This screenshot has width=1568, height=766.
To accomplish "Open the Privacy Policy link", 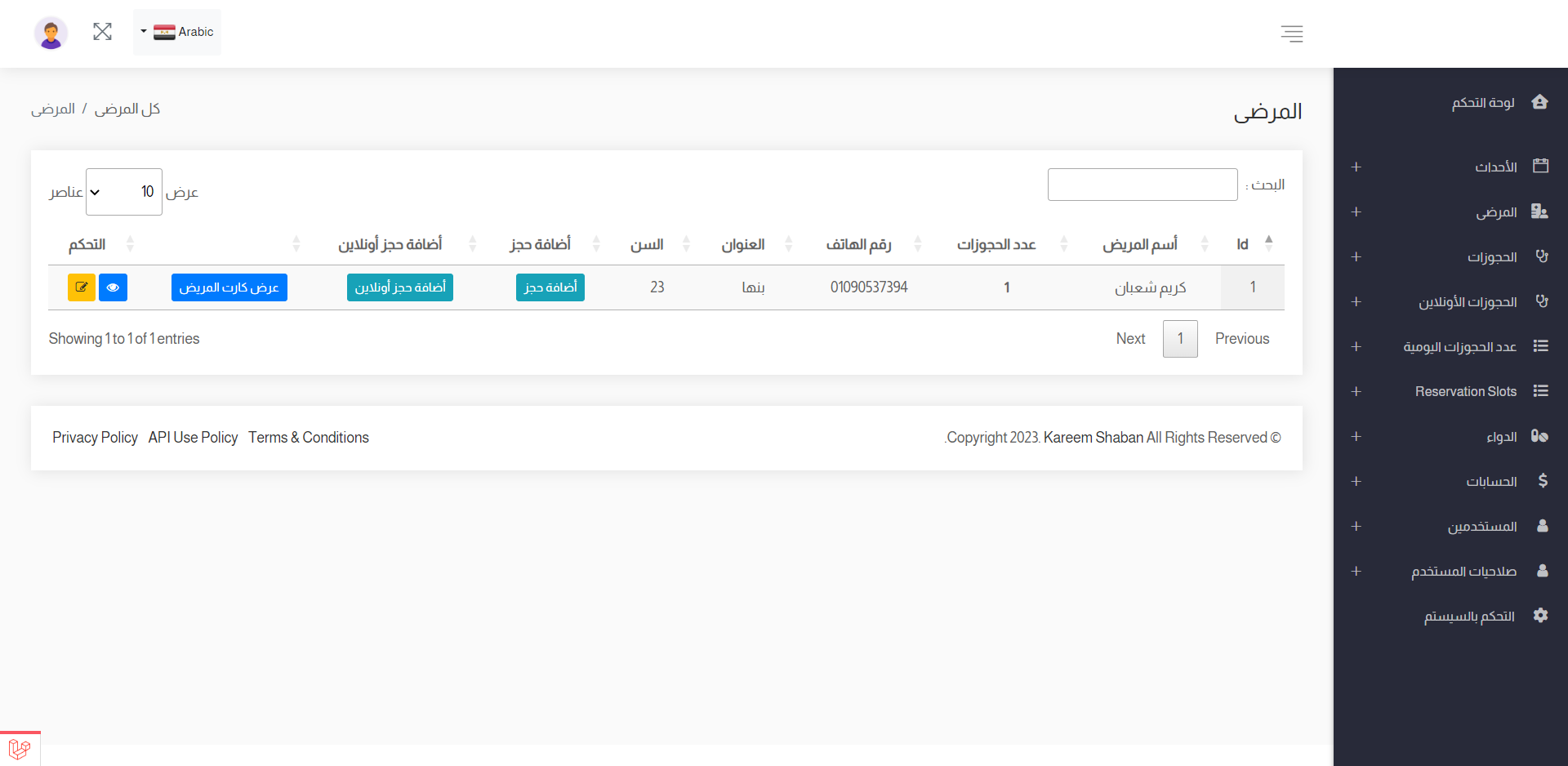I will (x=95, y=437).
